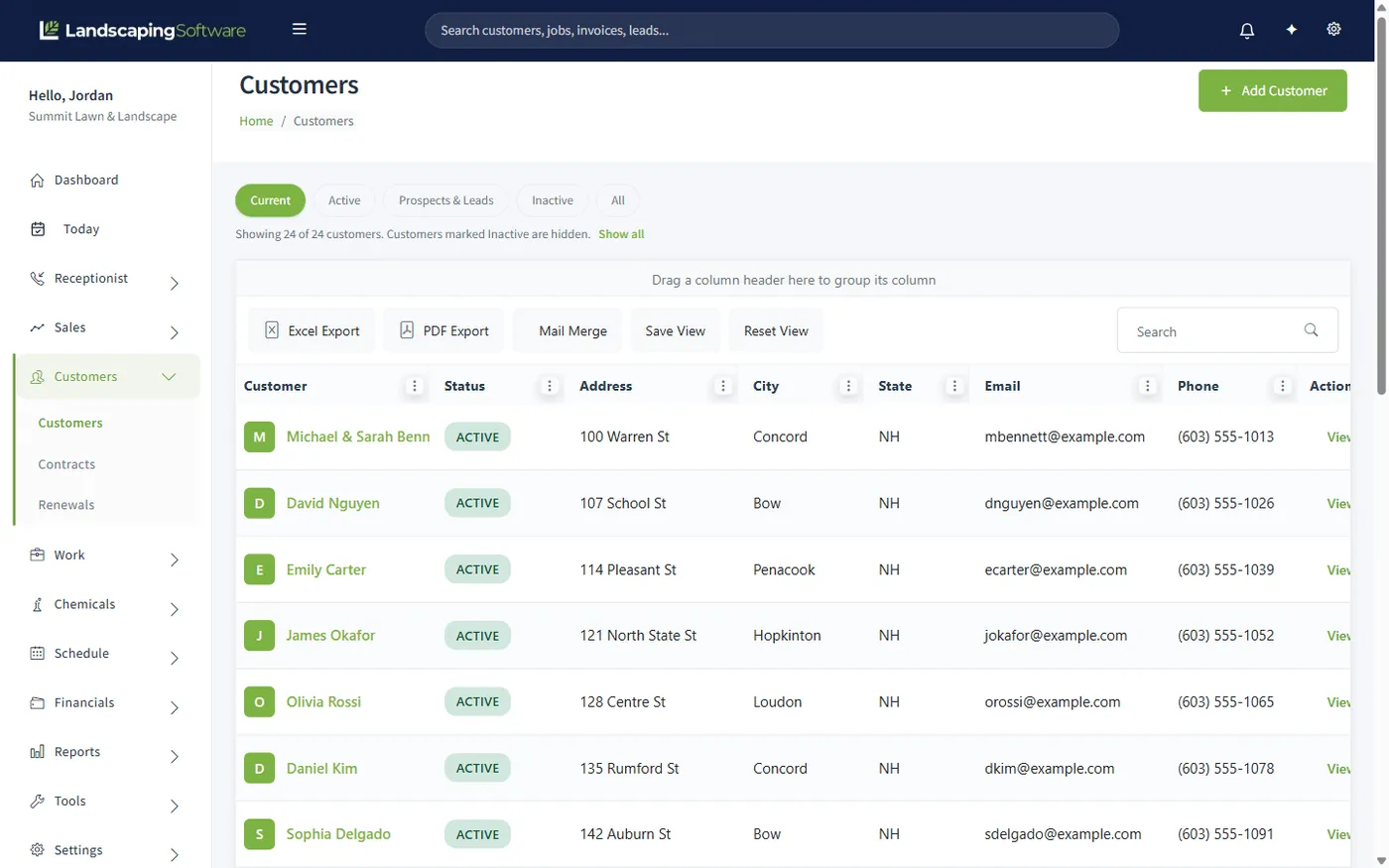The image size is (1389, 868).
Task: Select Customers in the sidebar submenu
Action: (x=70, y=423)
